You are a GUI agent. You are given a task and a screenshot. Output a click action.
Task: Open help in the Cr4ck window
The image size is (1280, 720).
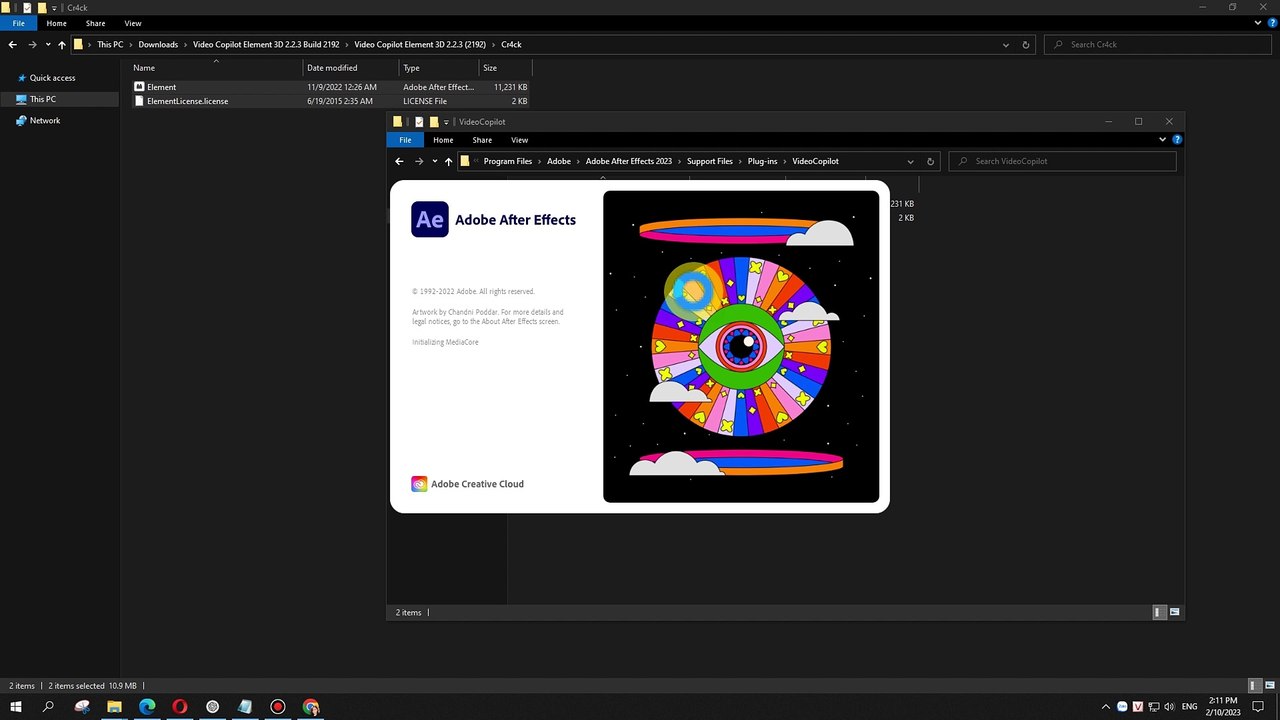coord(1271,23)
